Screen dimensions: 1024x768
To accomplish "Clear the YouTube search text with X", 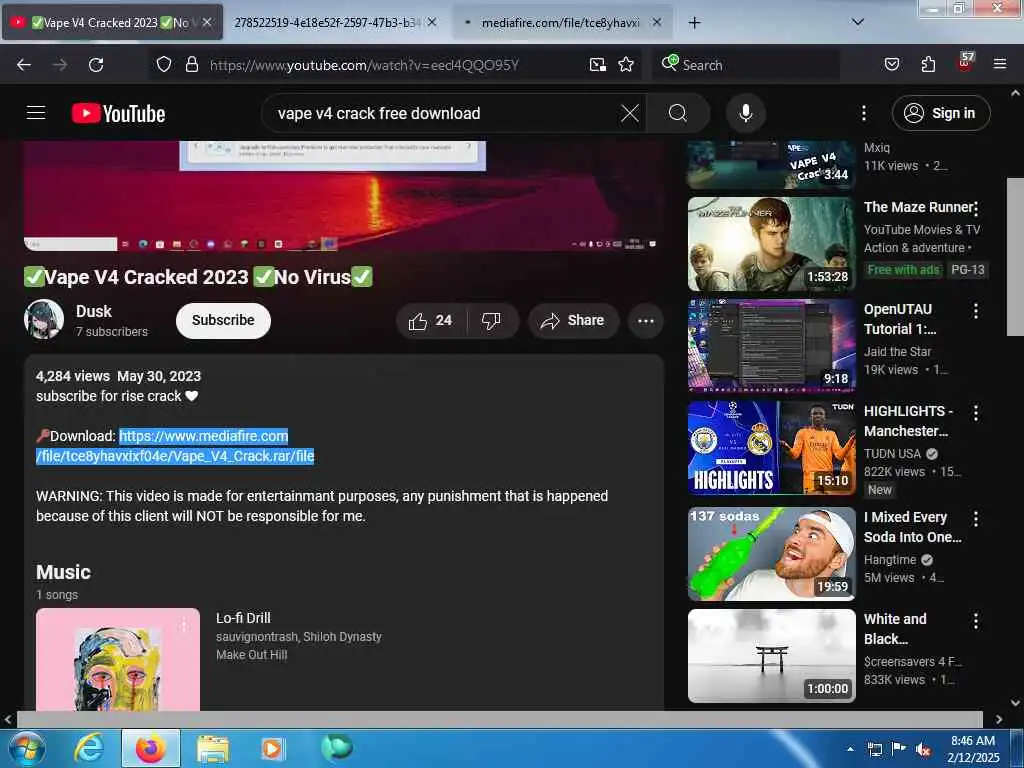I will pyautogui.click(x=630, y=113).
